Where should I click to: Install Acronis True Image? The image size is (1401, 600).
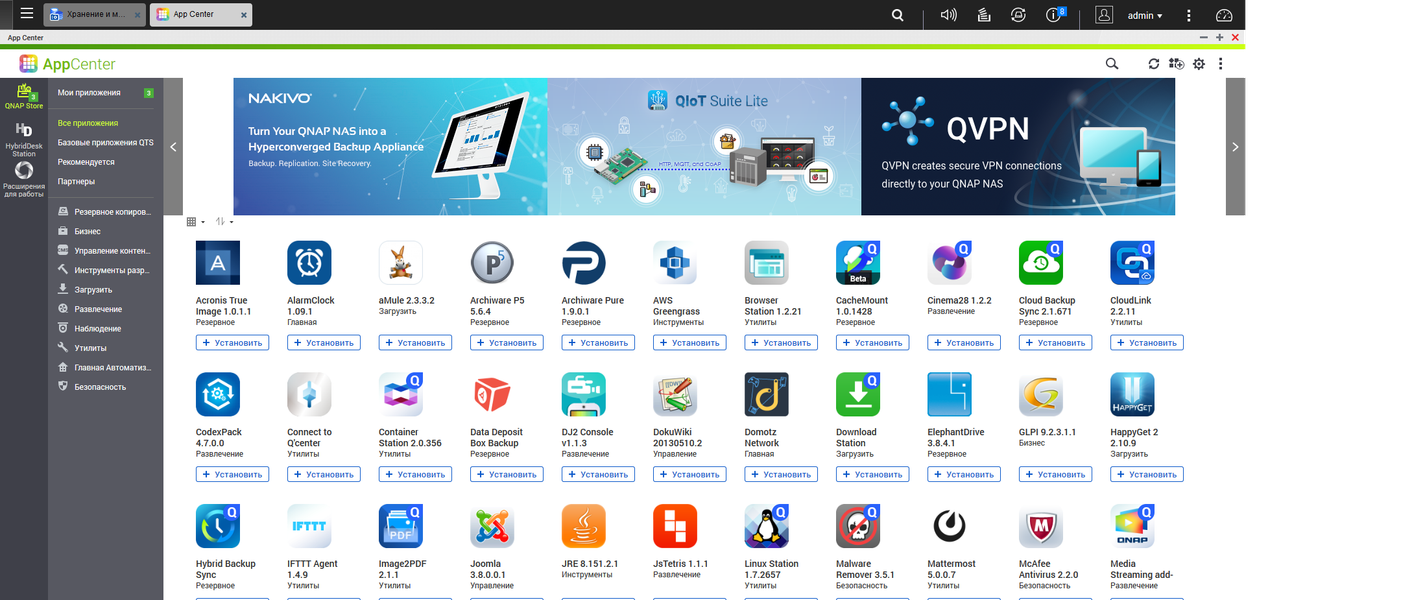(x=232, y=343)
